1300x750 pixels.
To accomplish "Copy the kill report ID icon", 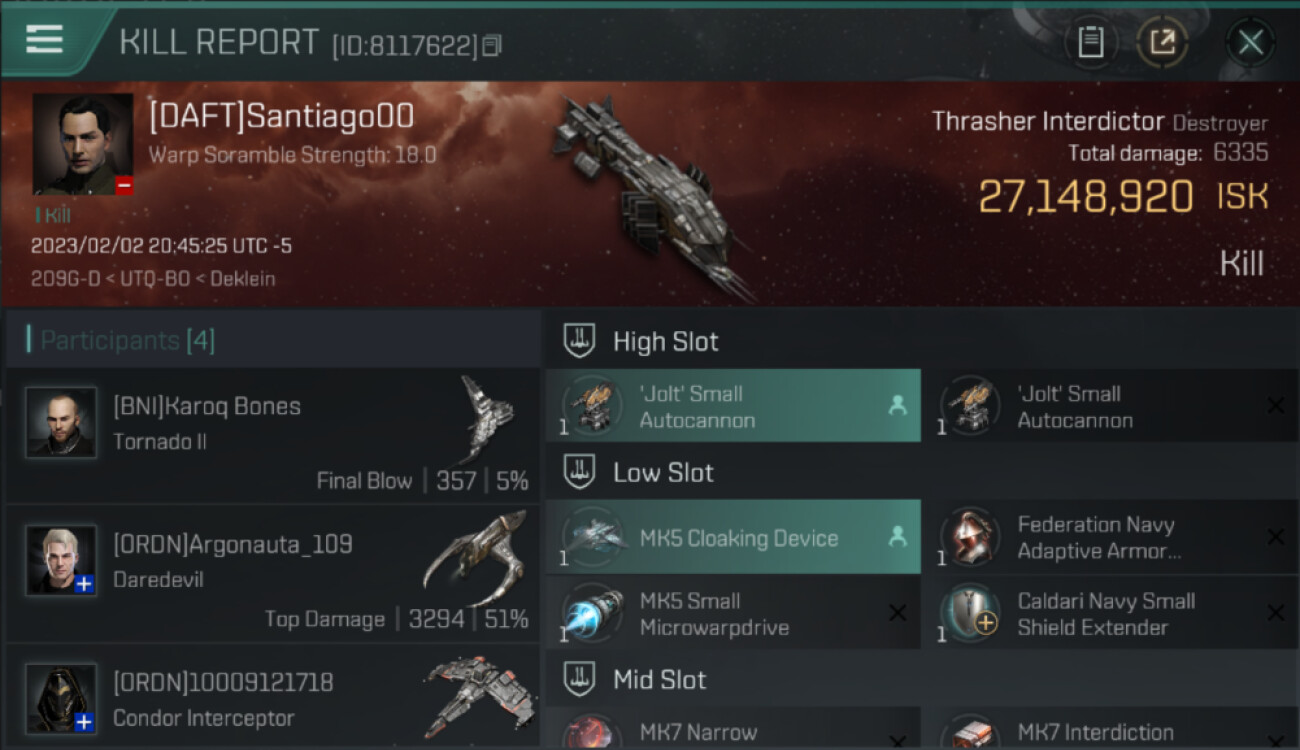I will click(491, 46).
